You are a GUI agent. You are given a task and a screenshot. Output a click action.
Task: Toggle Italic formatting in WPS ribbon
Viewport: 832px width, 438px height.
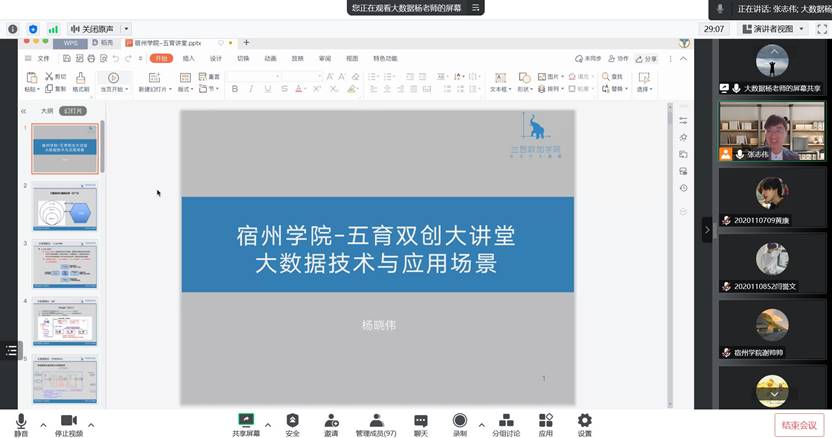point(252,89)
